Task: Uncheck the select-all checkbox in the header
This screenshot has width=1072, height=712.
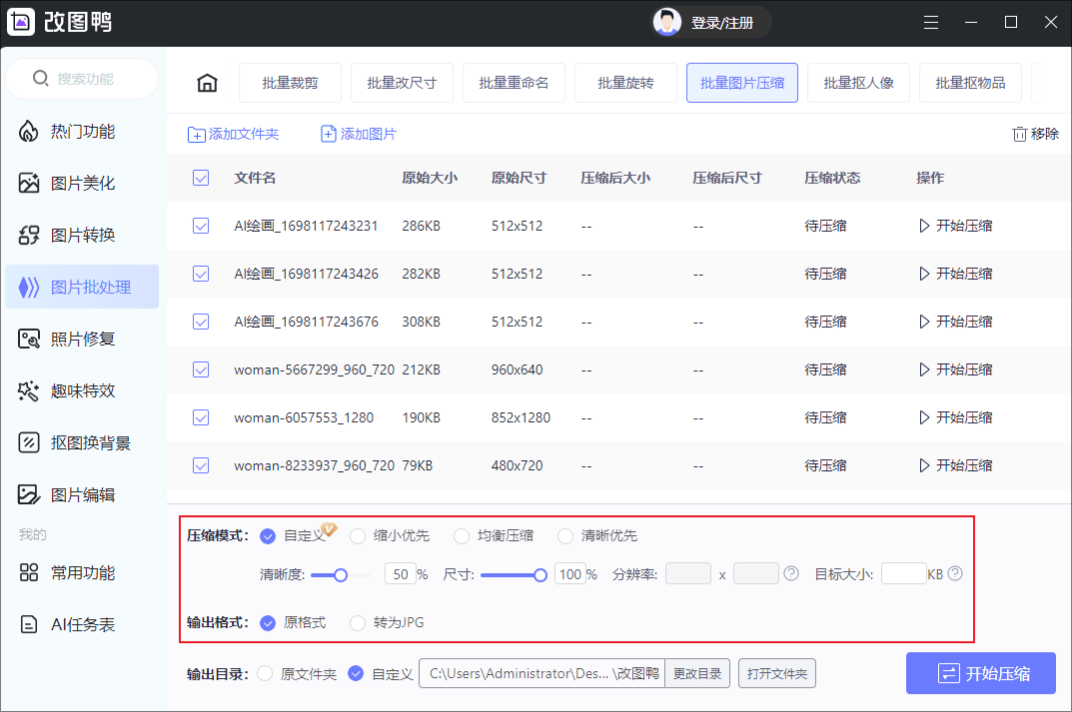Action: click(201, 177)
